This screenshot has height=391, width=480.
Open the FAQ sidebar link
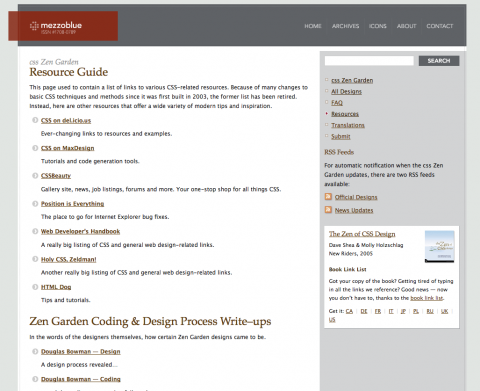[337, 103]
